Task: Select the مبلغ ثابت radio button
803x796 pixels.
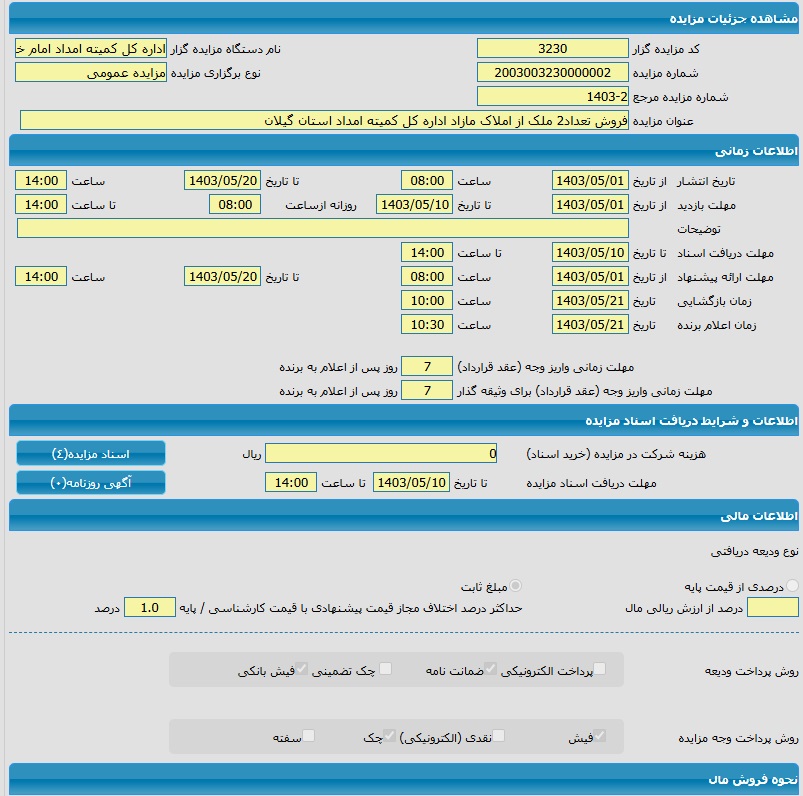Action: coord(516,585)
